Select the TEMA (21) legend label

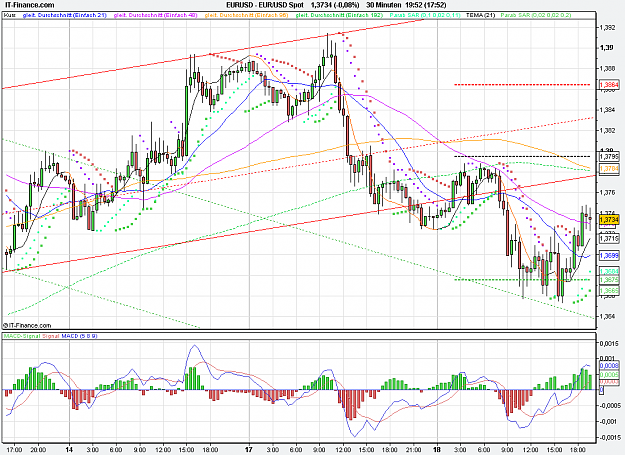pyautogui.click(x=480, y=15)
